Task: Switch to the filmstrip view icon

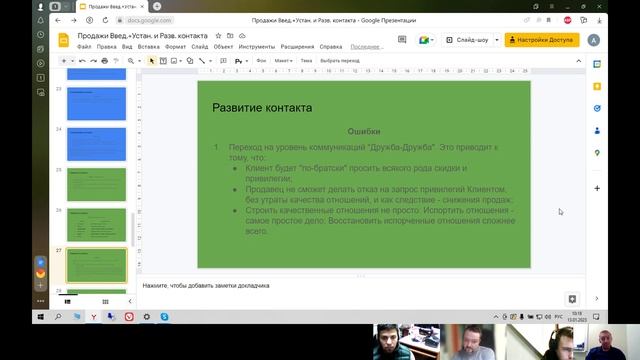Action: pos(68,302)
